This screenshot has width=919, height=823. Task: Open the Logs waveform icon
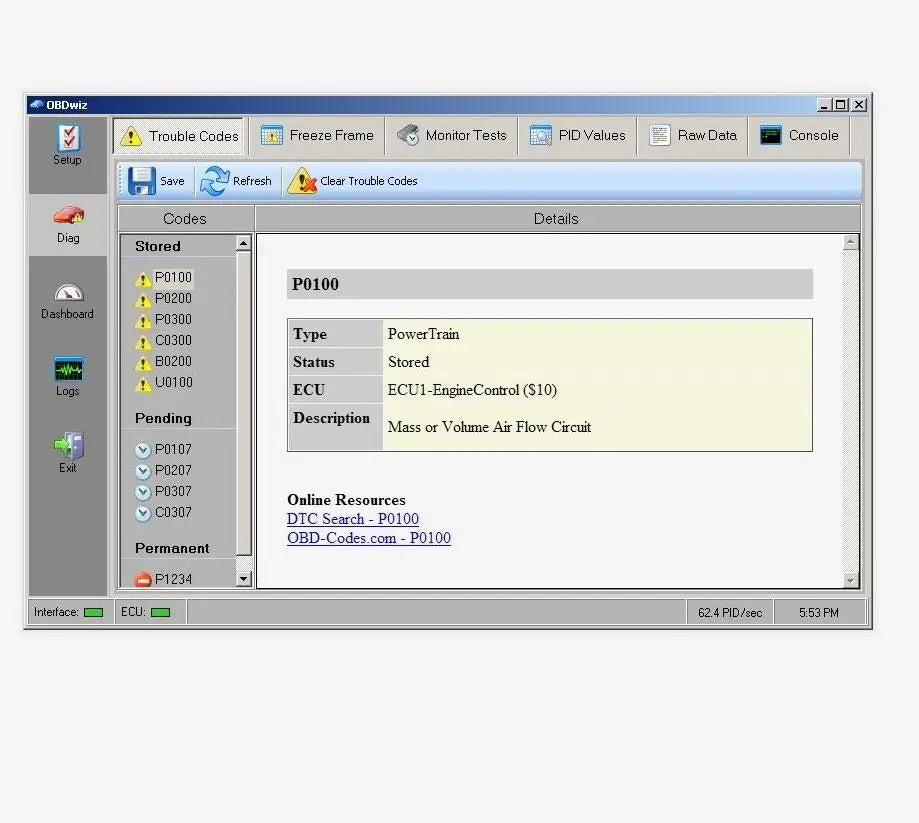pyautogui.click(x=69, y=369)
